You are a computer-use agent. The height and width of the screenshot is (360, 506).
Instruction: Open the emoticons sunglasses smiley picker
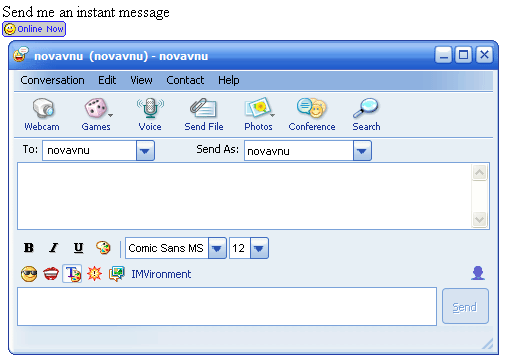[29, 274]
